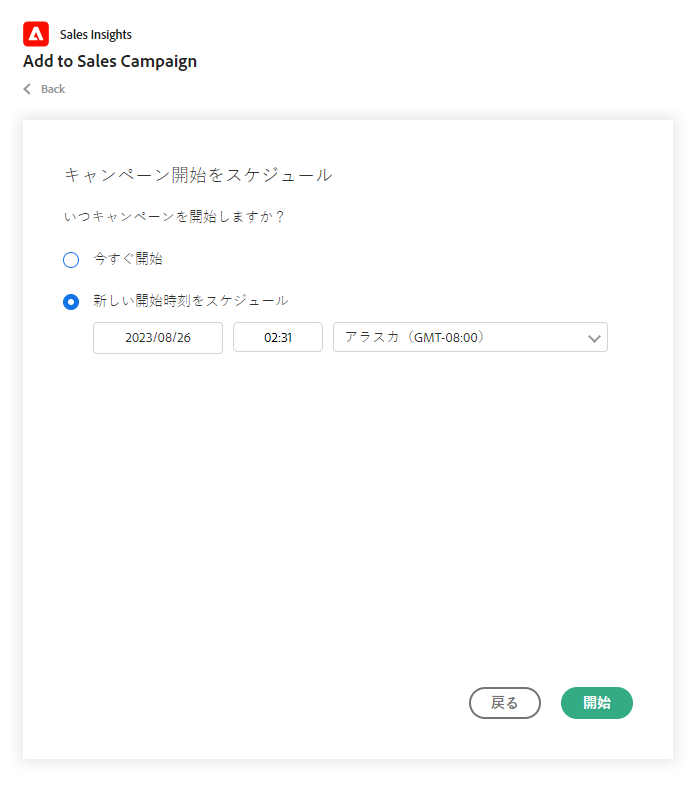Viewport: 694px width, 796px height.
Task: Click the date field showing 2023/08/26
Action: (158, 338)
